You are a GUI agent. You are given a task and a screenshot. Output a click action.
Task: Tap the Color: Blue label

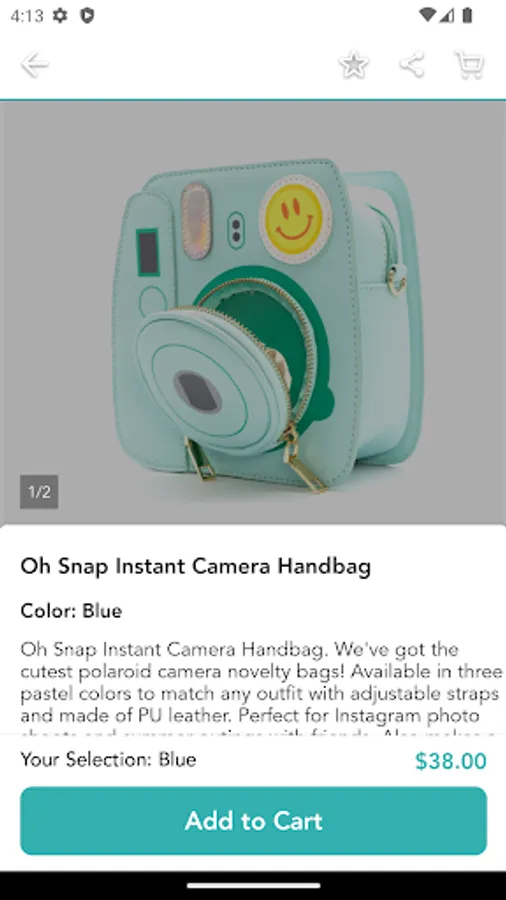(x=71, y=611)
